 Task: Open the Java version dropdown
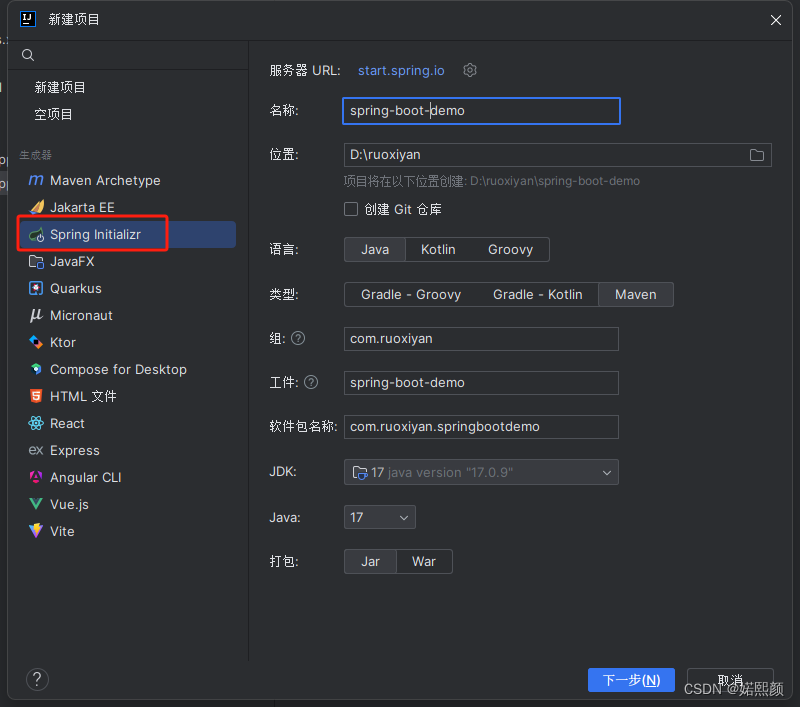[x=379, y=517]
